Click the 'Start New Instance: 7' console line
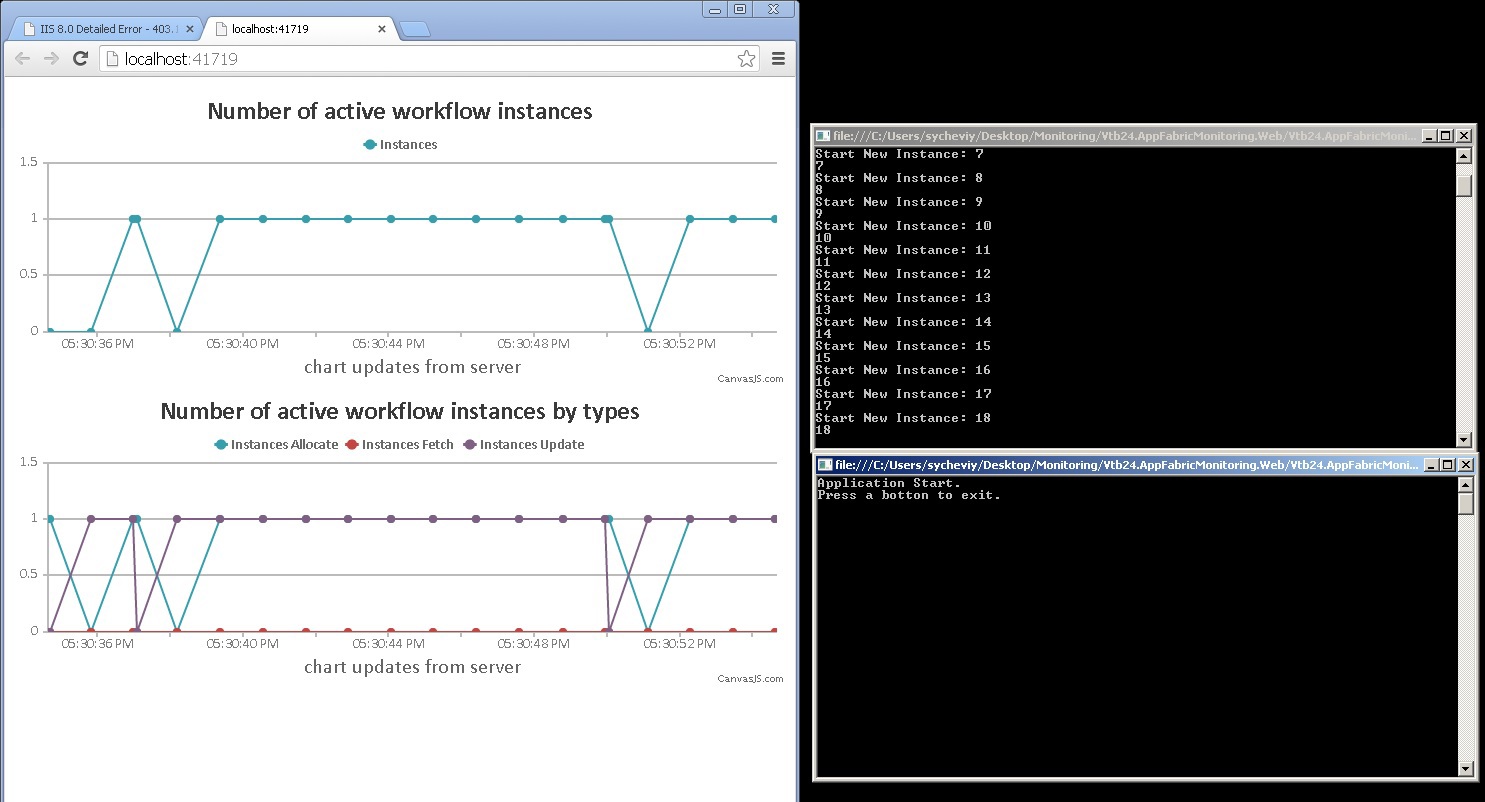Image resolution: width=1485 pixels, height=802 pixels. 899,154
